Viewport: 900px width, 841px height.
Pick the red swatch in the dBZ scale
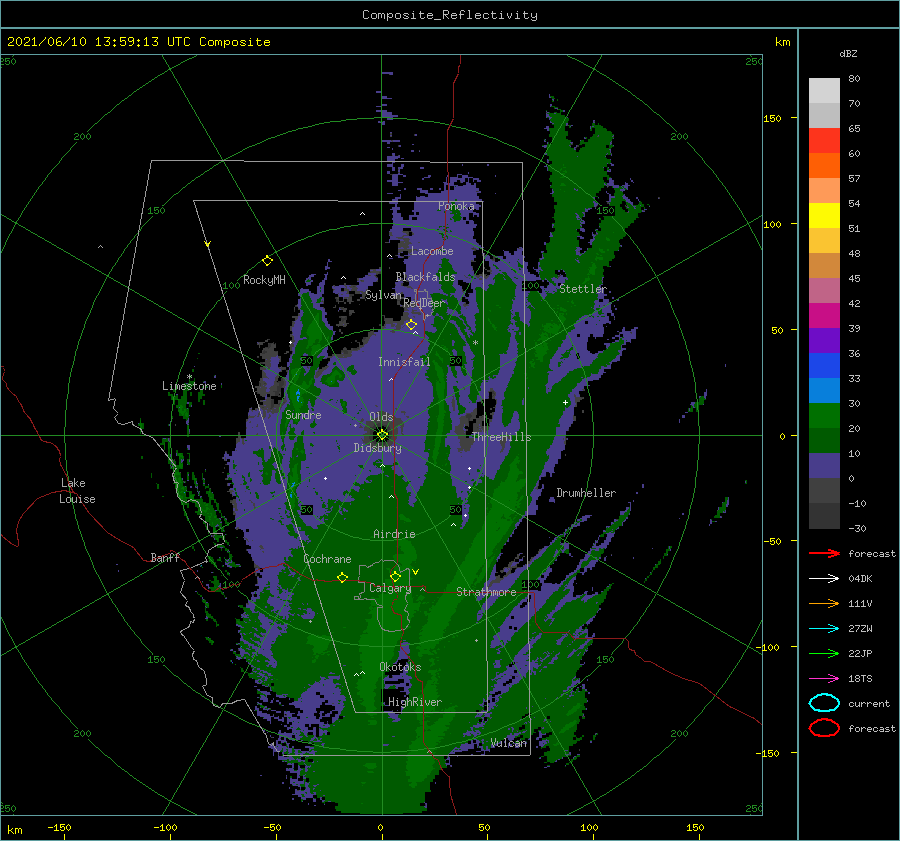(824, 140)
